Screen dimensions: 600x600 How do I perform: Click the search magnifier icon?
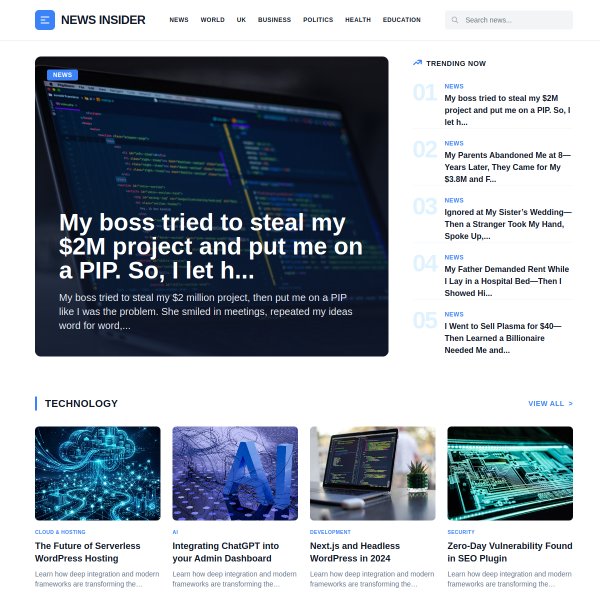tap(455, 20)
